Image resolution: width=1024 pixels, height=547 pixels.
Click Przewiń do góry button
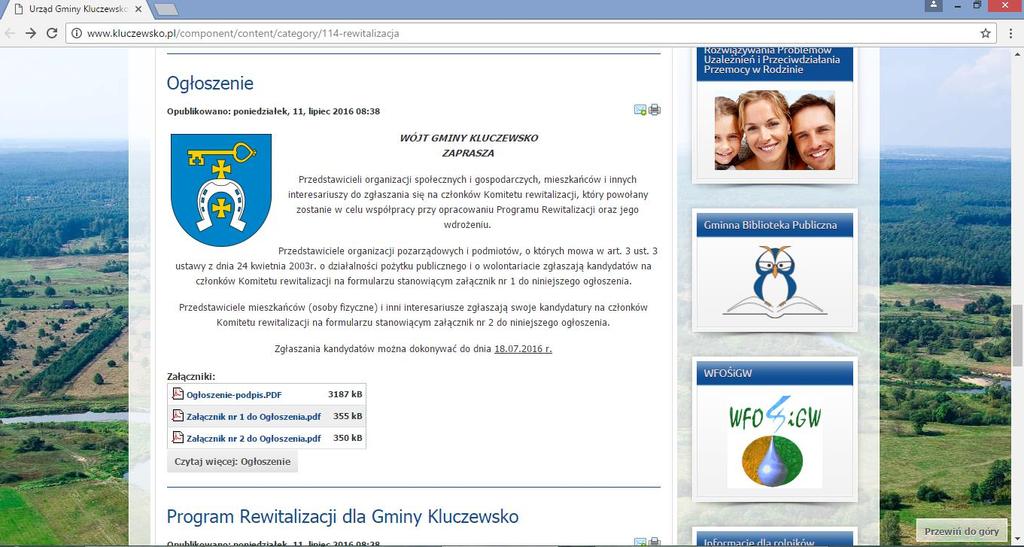(x=961, y=531)
